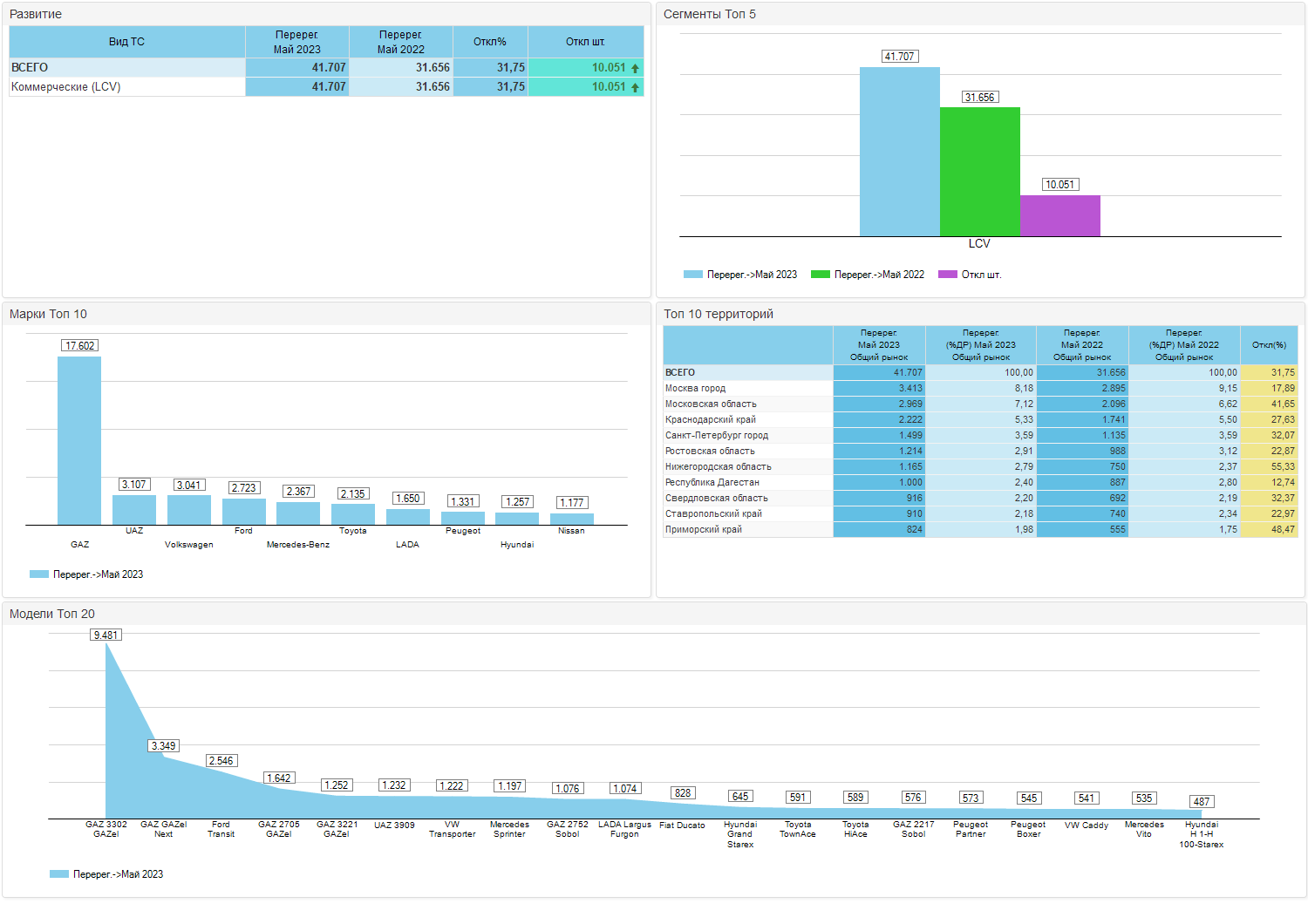1308x924 pixels.
Task: Click purple legend swatch Откл шт.
Action: (948, 275)
